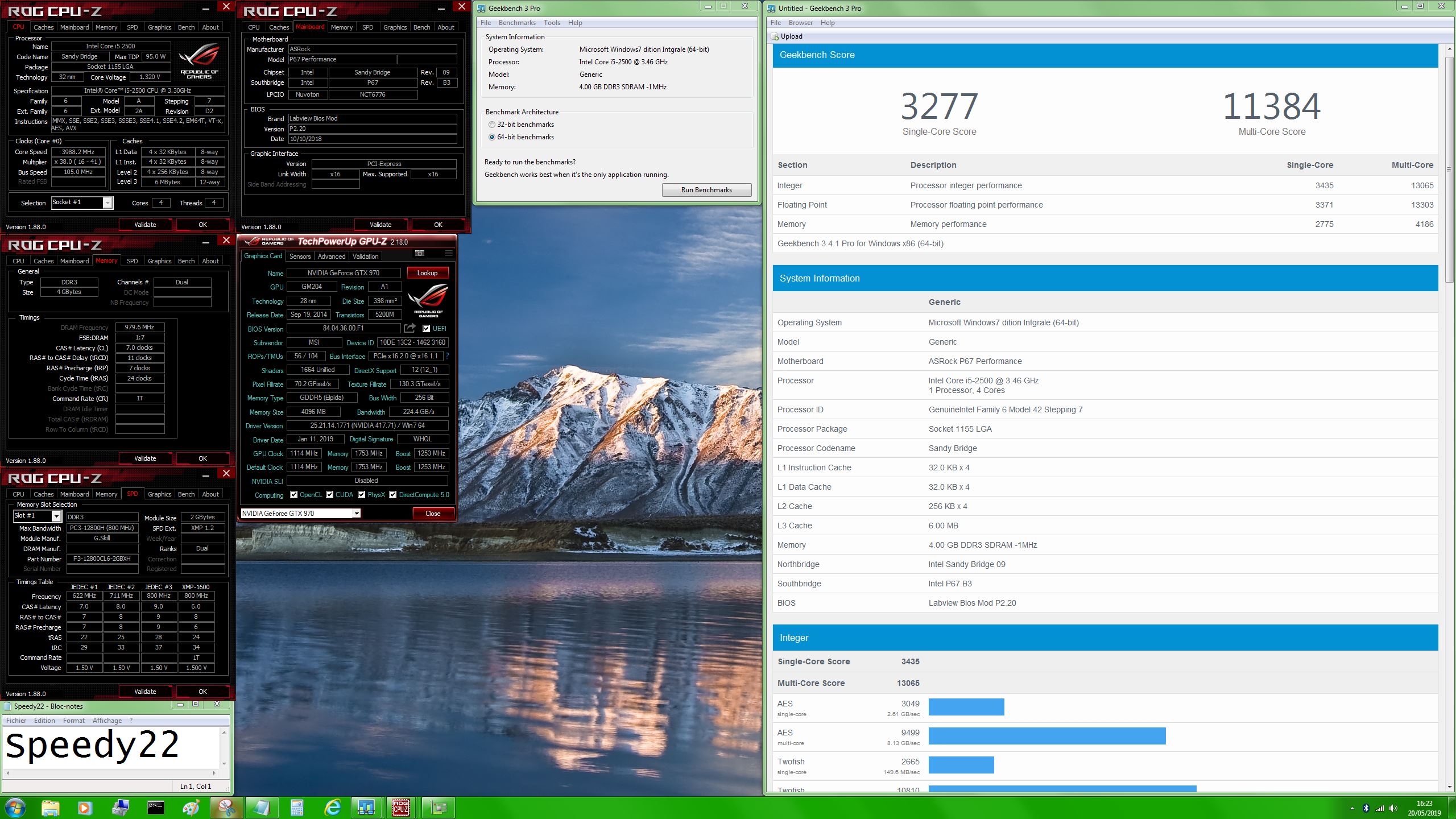
Task: Click the Run Benchmarks button
Action: pyautogui.click(x=706, y=190)
